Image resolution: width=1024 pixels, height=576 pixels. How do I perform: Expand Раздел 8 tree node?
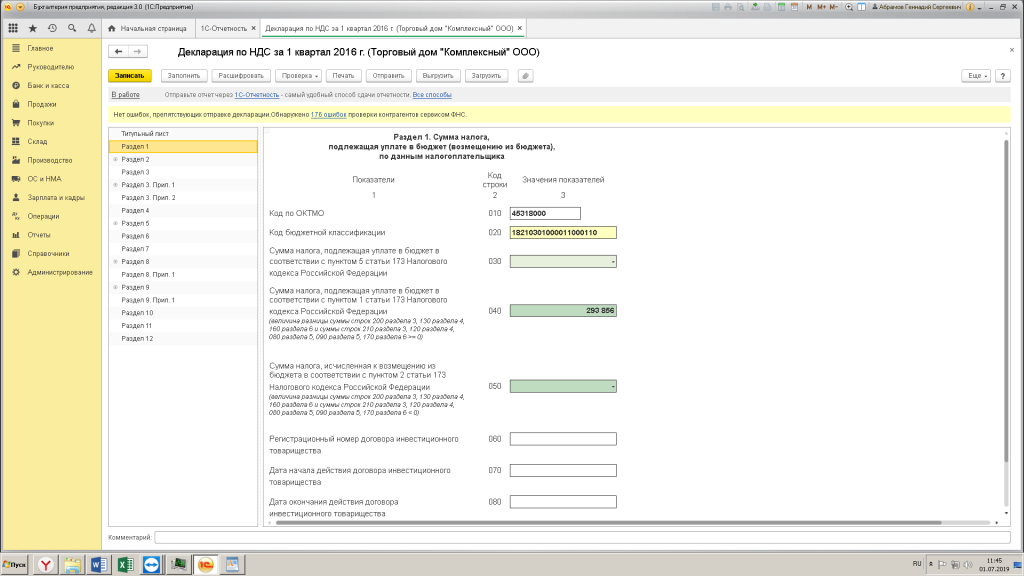116,262
